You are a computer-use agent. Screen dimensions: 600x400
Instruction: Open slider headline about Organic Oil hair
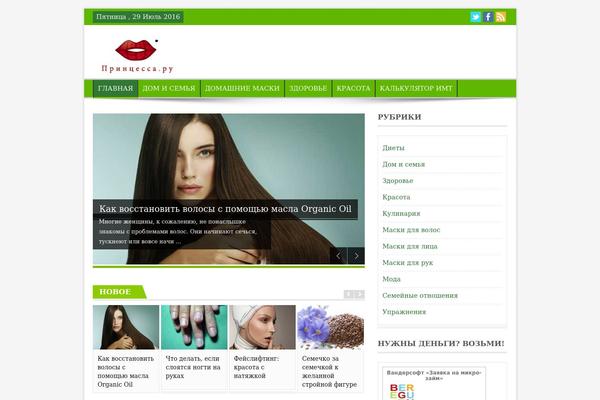tap(225, 209)
